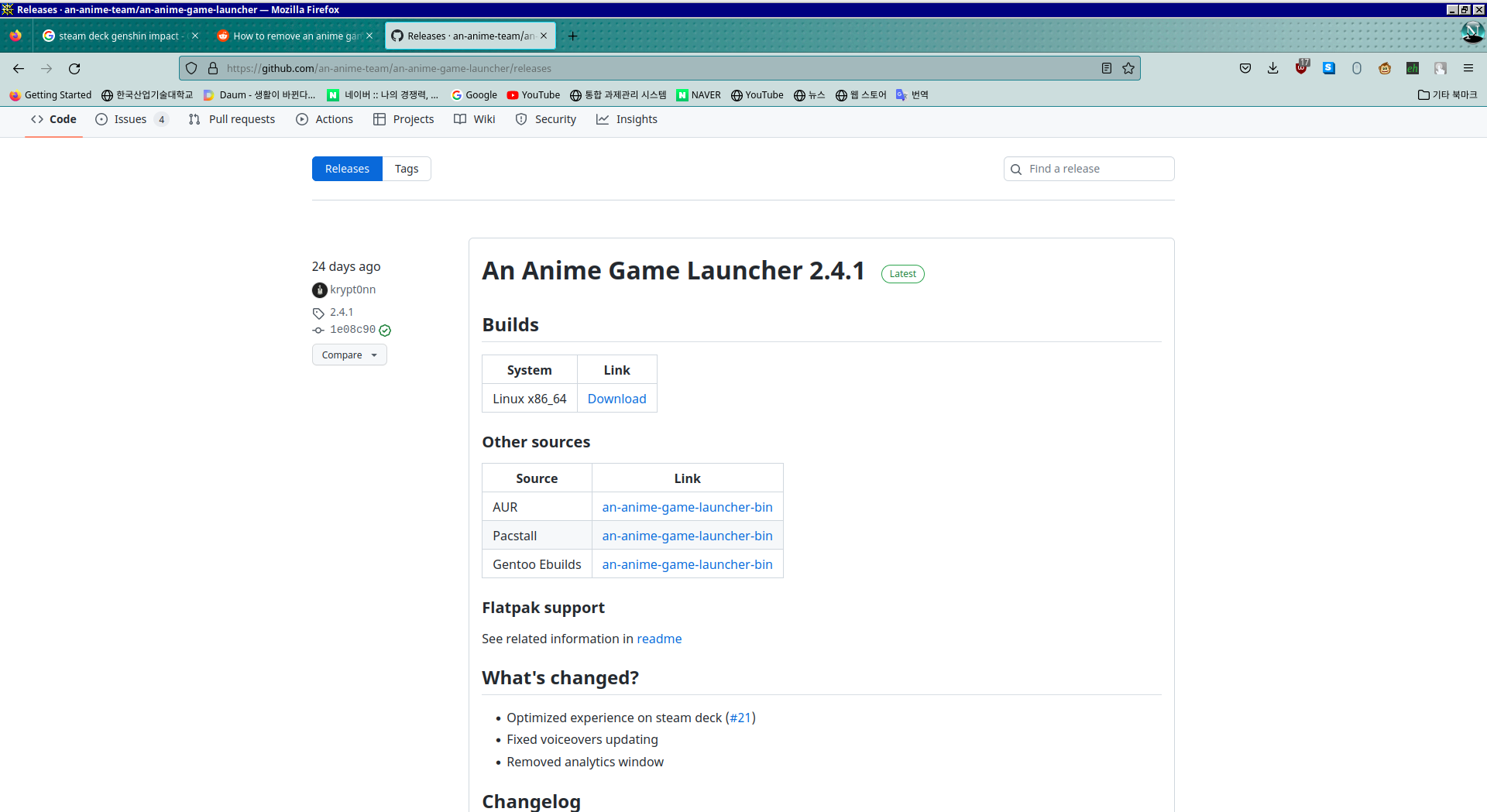1487x812 pixels.
Task: Open the 웹 스토어 bookmark
Action: coord(861,95)
